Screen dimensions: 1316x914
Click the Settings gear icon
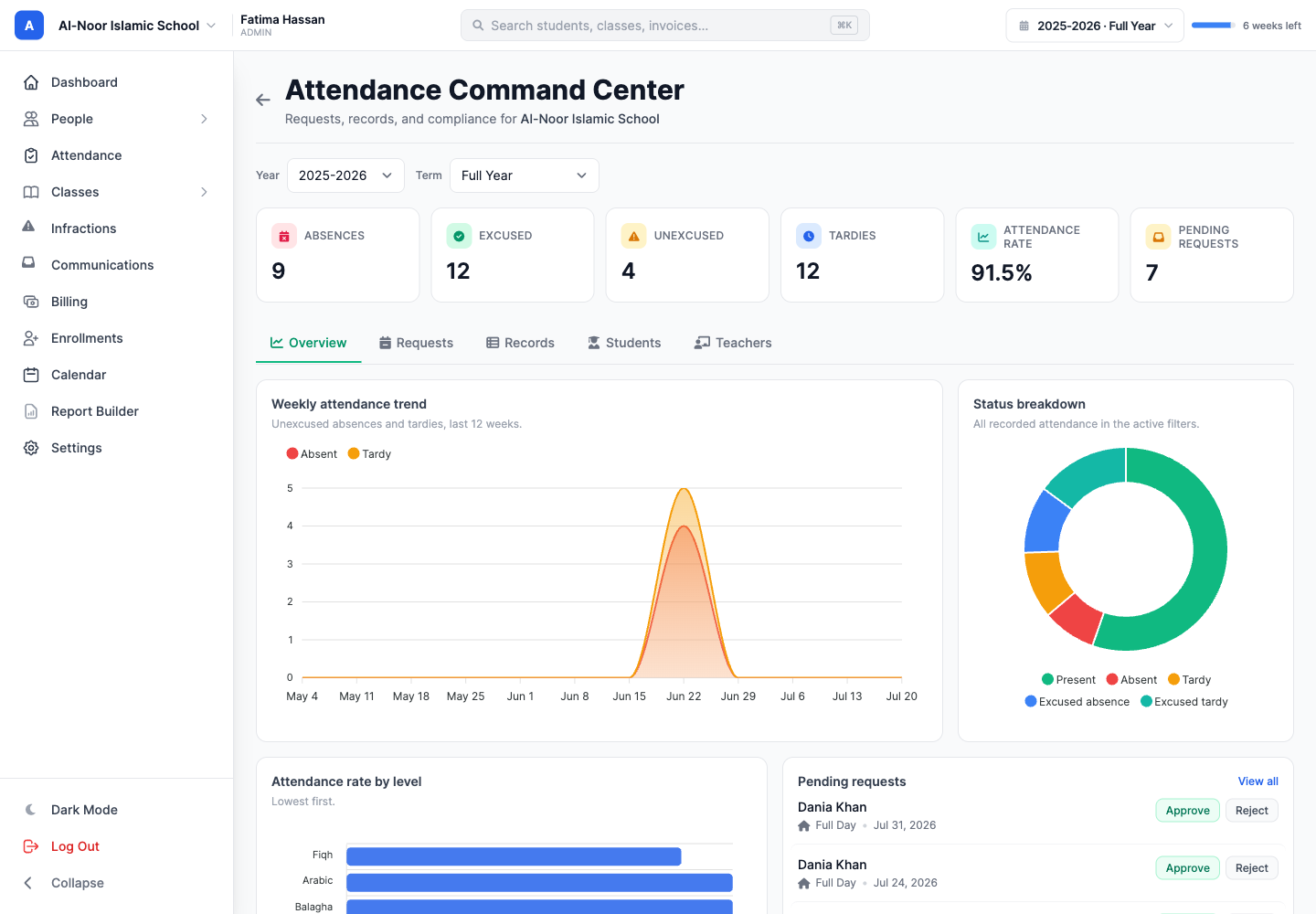click(31, 448)
